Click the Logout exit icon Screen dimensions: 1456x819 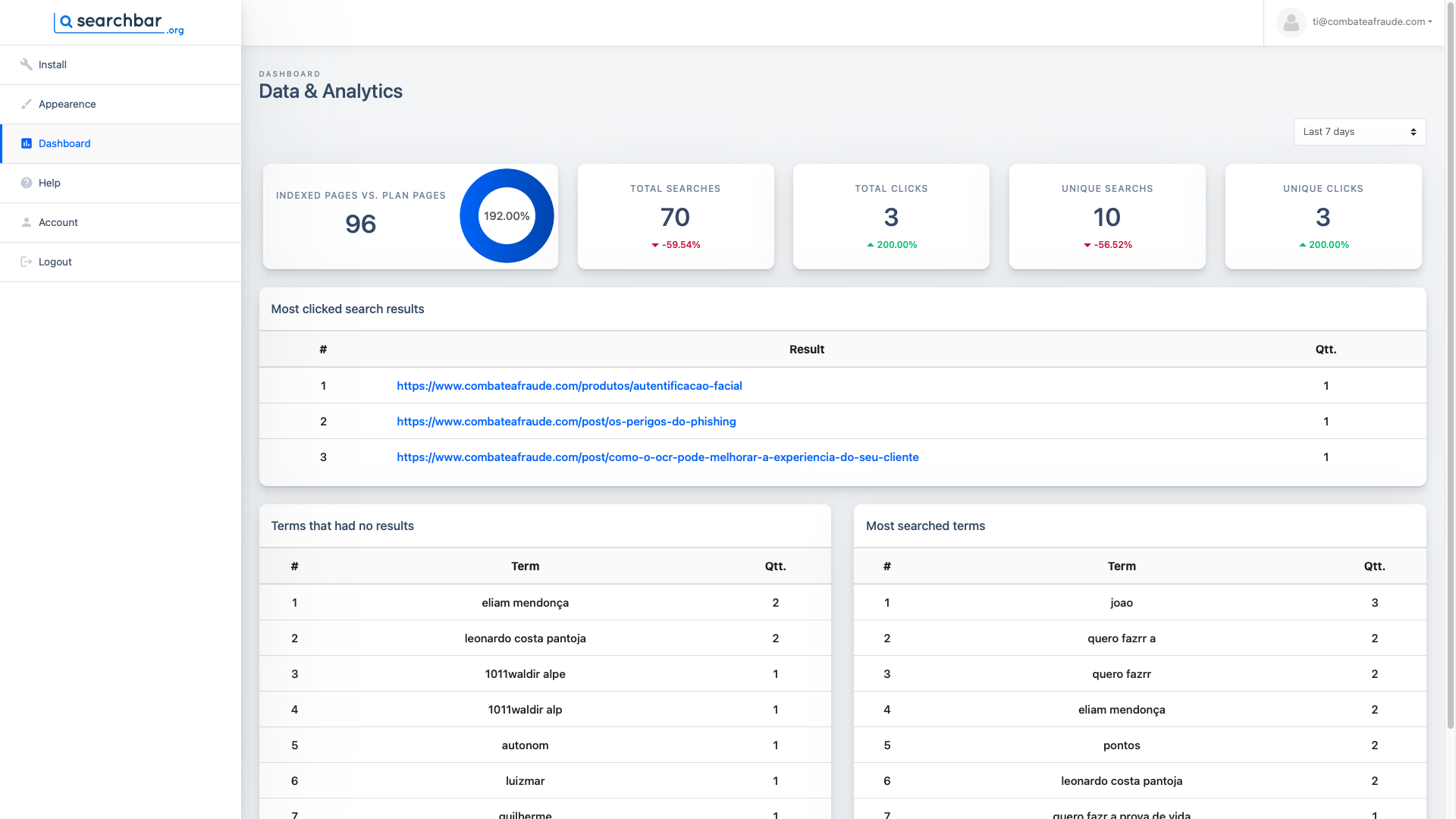(26, 262)
